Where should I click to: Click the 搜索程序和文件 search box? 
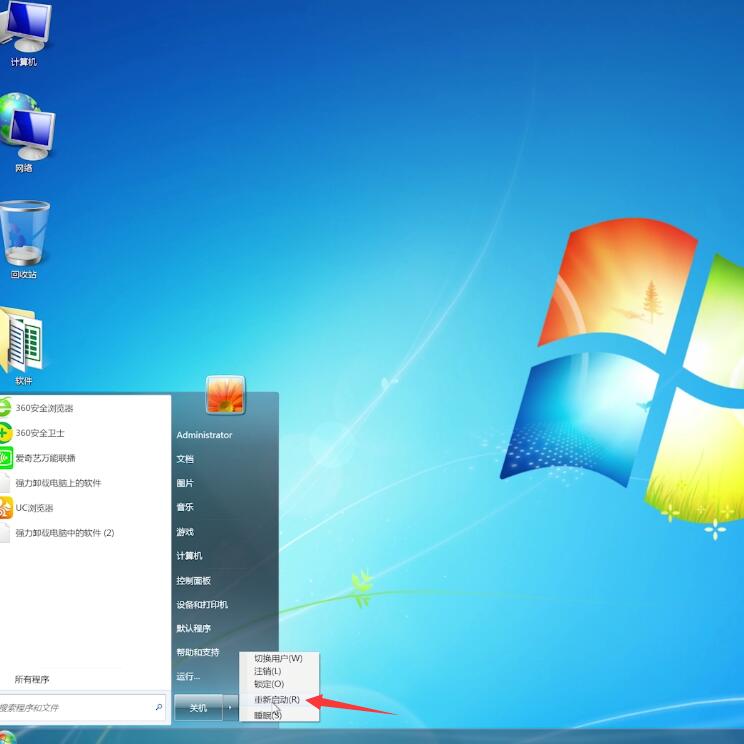(x=81, y=708)
